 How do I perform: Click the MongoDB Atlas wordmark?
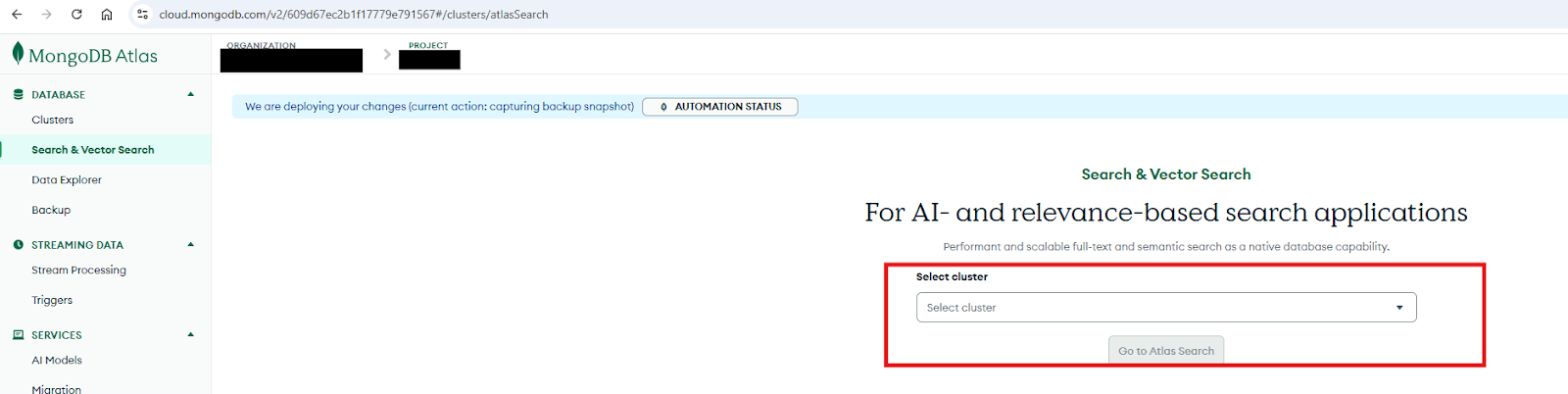(x=93, y=56)
